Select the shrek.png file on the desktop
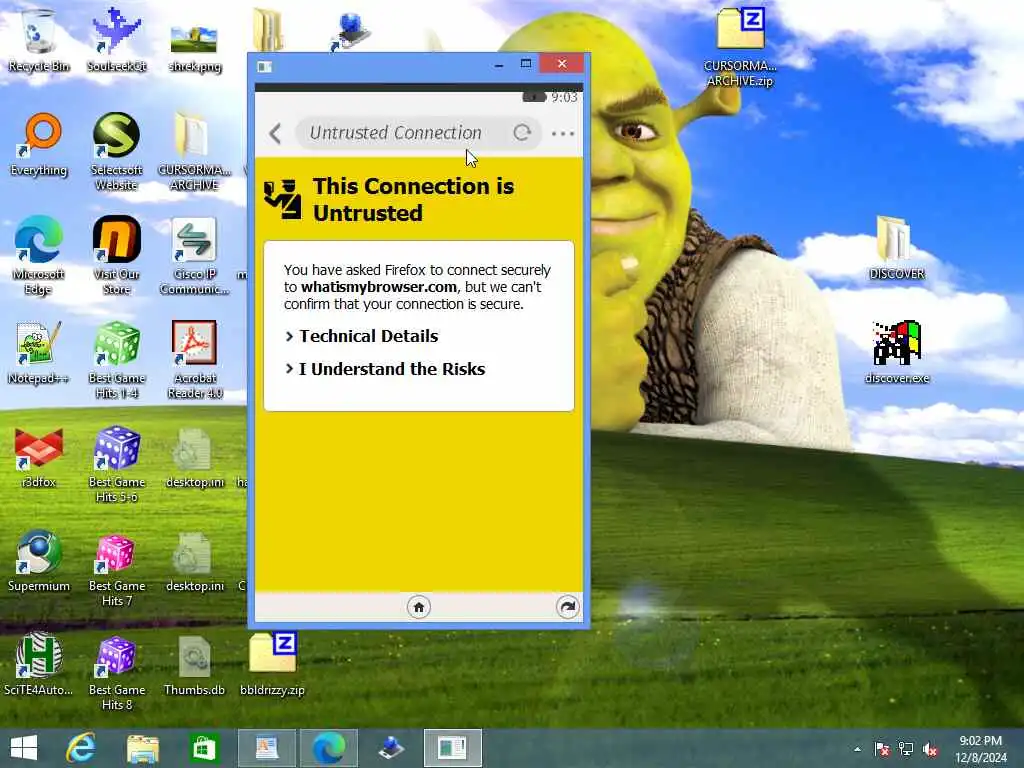Image resolution: width=1024 pixels, height=768 pixels. tap(195, 46)
